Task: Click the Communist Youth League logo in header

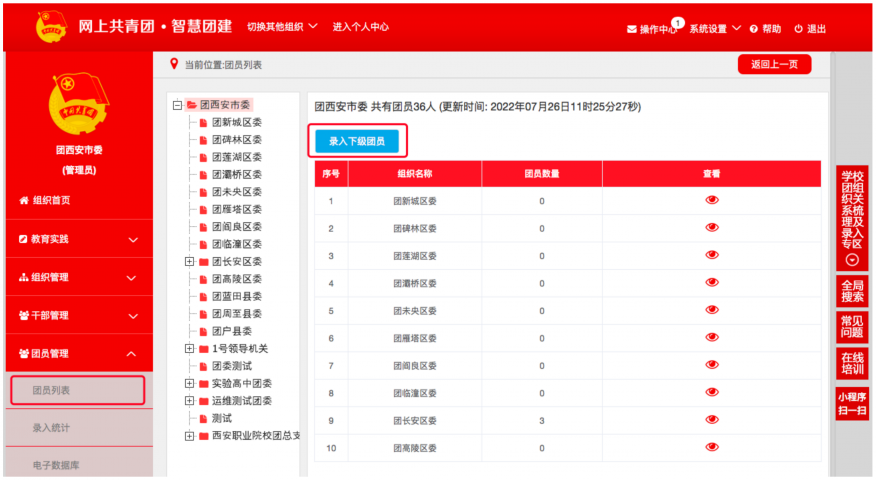Action: click(x=50, y=27)
